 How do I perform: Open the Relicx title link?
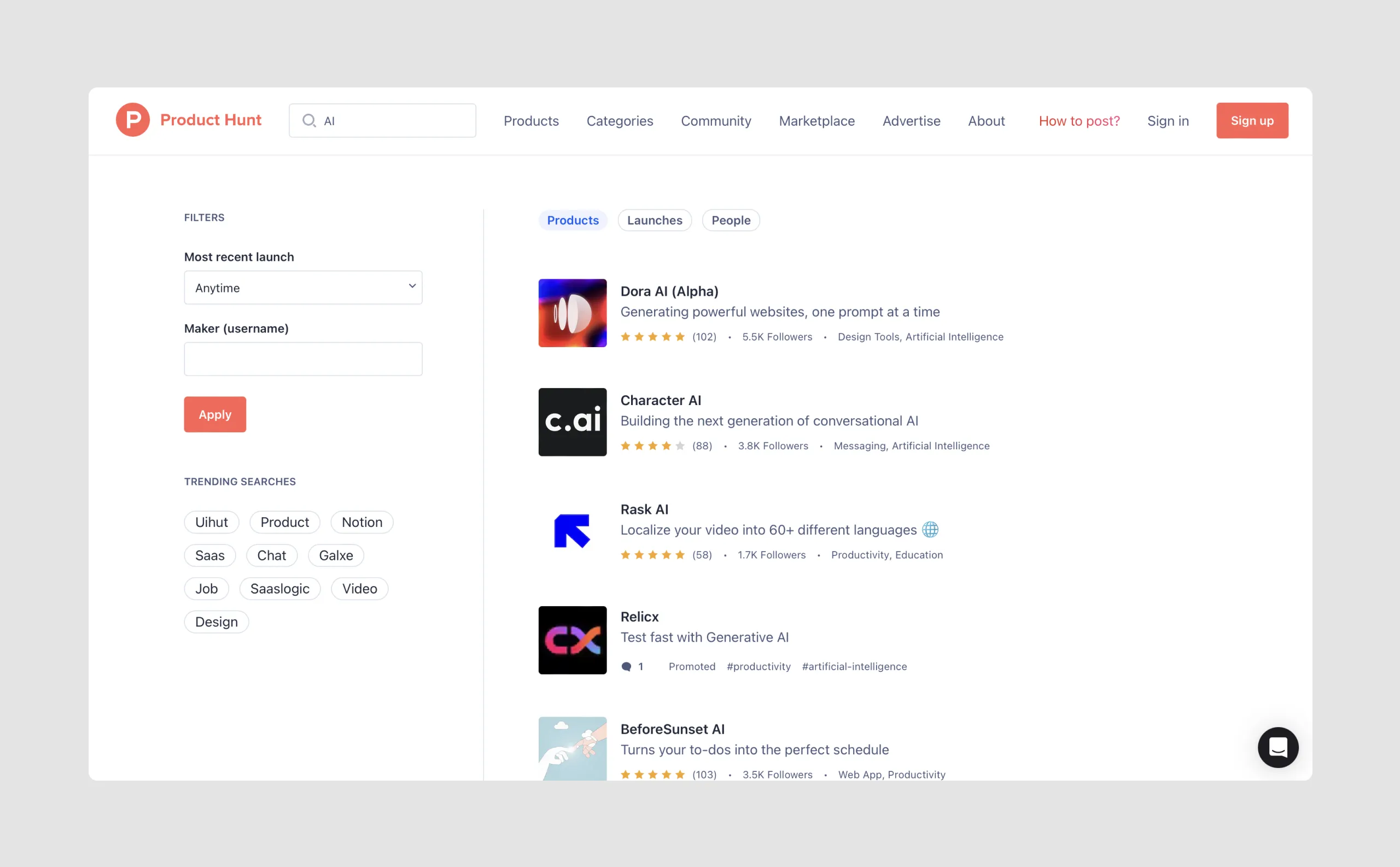click(639, 617)
